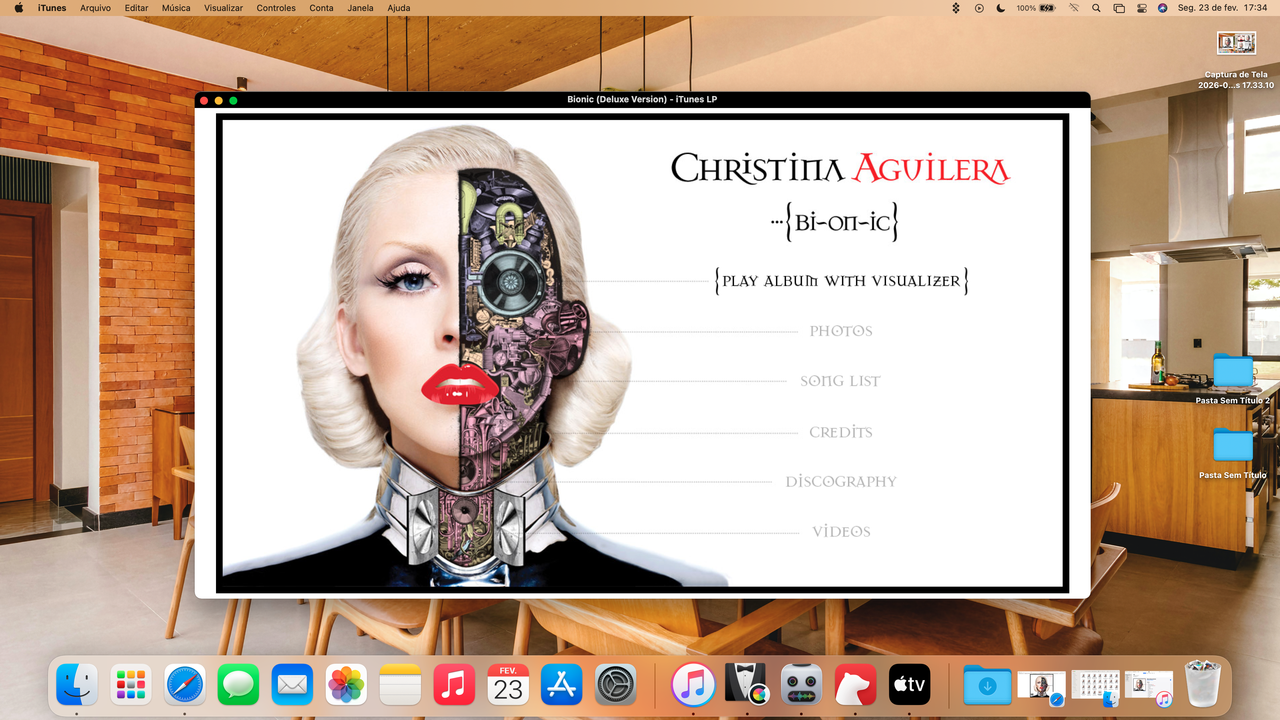Image resolution: width=1280 pixels, height=720 pixels.
Task: Open the Ajuda menu
Action: click(398, 8)
